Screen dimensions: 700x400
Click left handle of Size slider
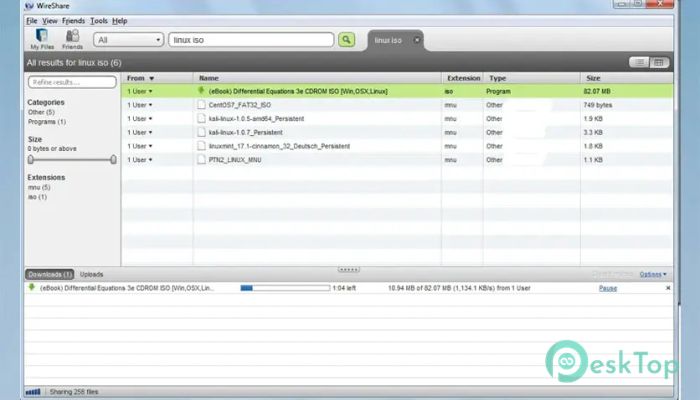click(31, 159)
